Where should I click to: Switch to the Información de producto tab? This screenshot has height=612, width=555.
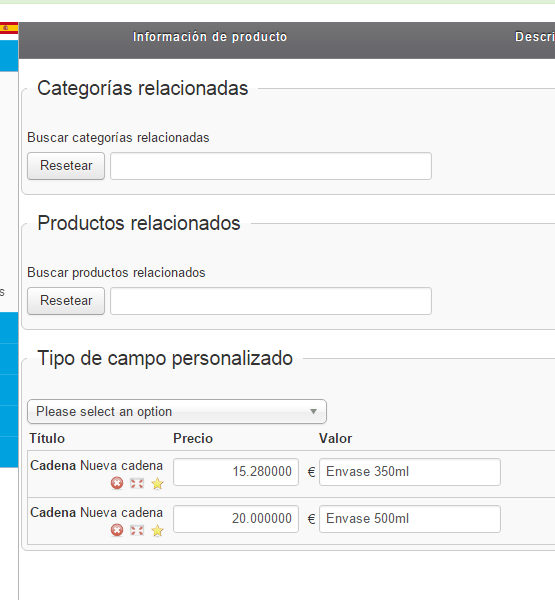pos(210,37)
